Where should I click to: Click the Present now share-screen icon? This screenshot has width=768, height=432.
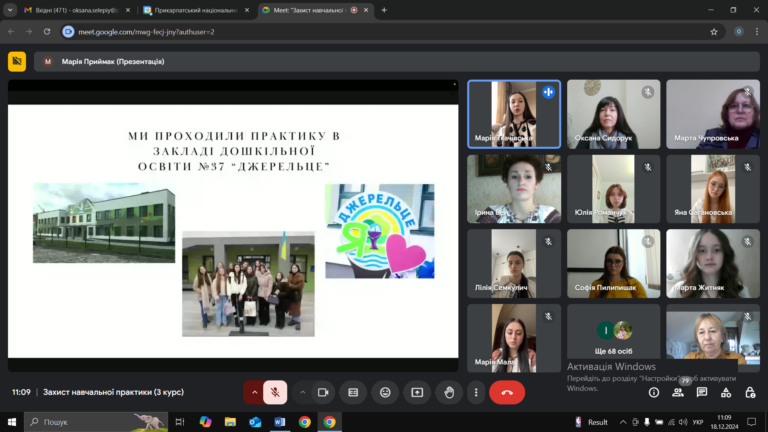(417, 392)
